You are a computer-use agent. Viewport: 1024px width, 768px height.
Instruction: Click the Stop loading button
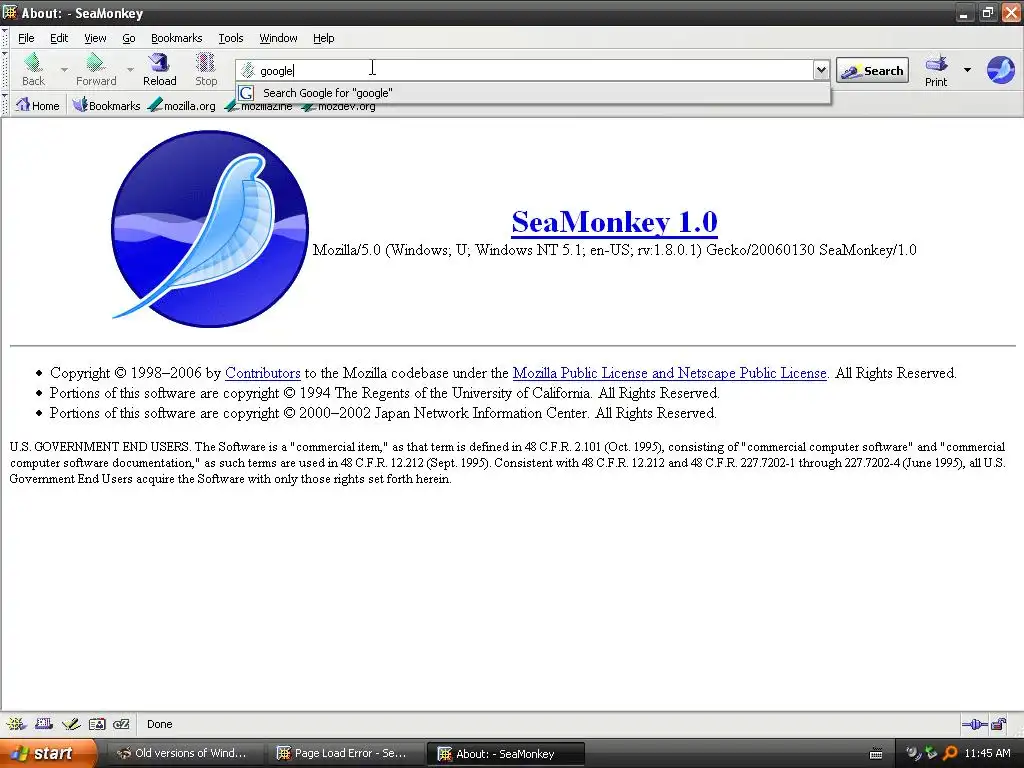click(206, 69)
